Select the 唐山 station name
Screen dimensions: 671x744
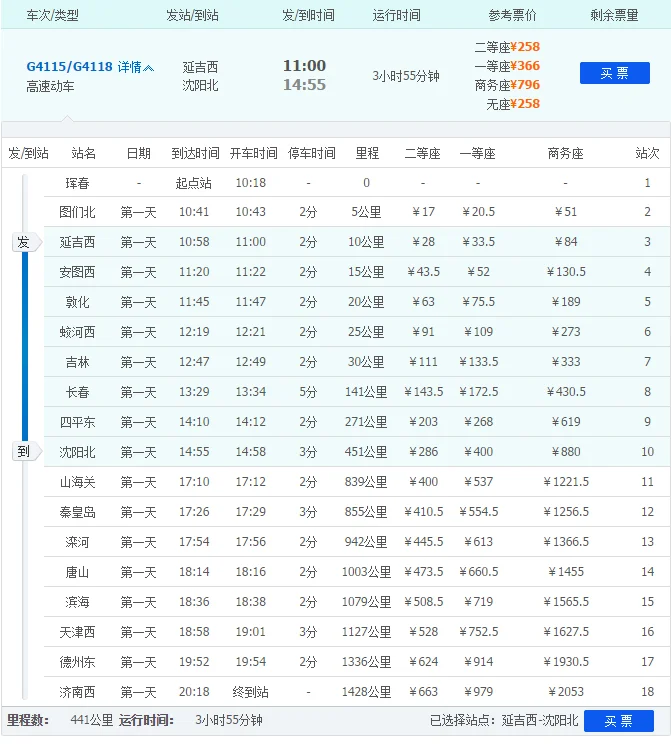point(77,572)
